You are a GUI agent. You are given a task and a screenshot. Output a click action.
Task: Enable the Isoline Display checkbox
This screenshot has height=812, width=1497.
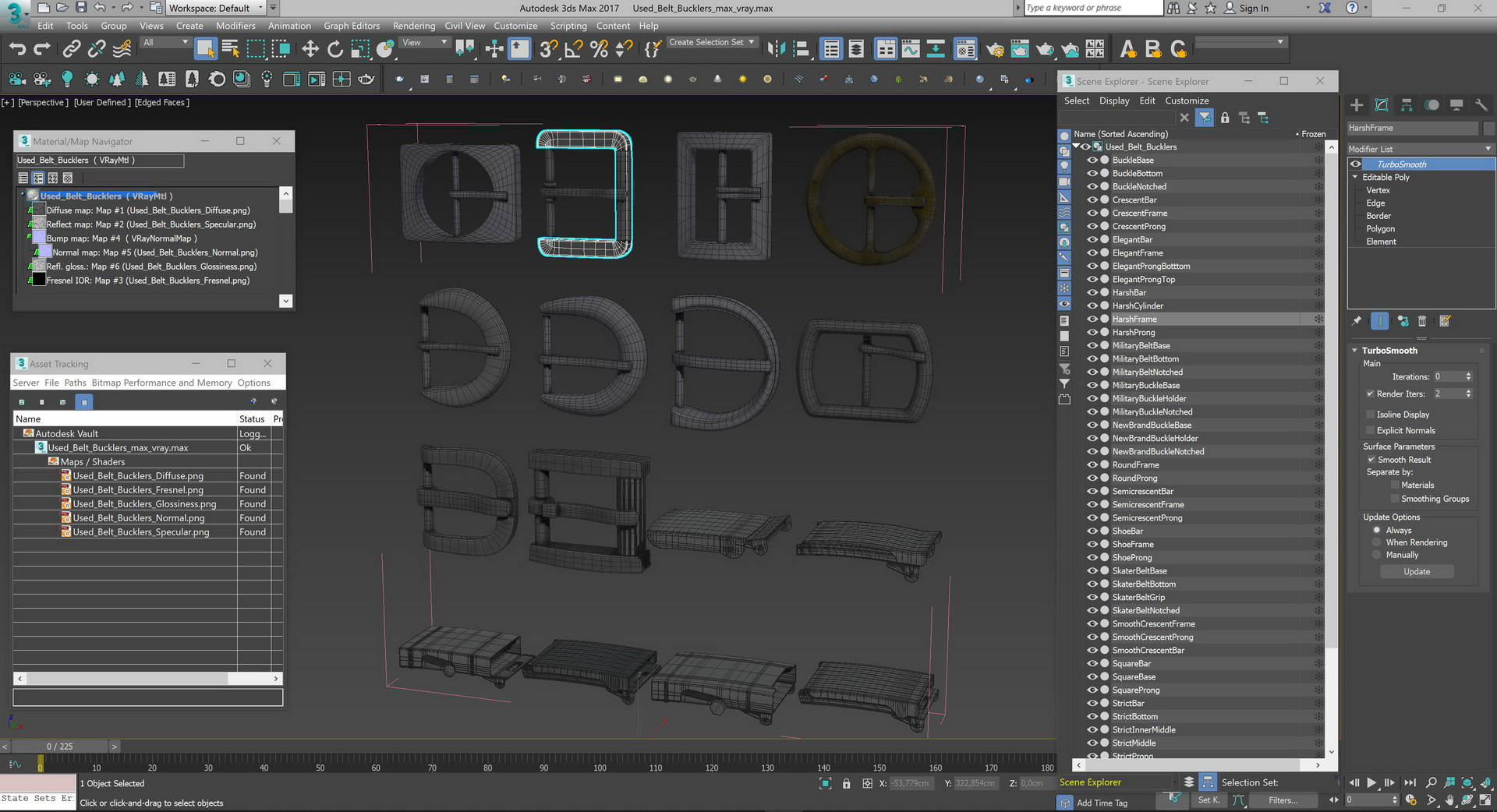[1371, 415]
